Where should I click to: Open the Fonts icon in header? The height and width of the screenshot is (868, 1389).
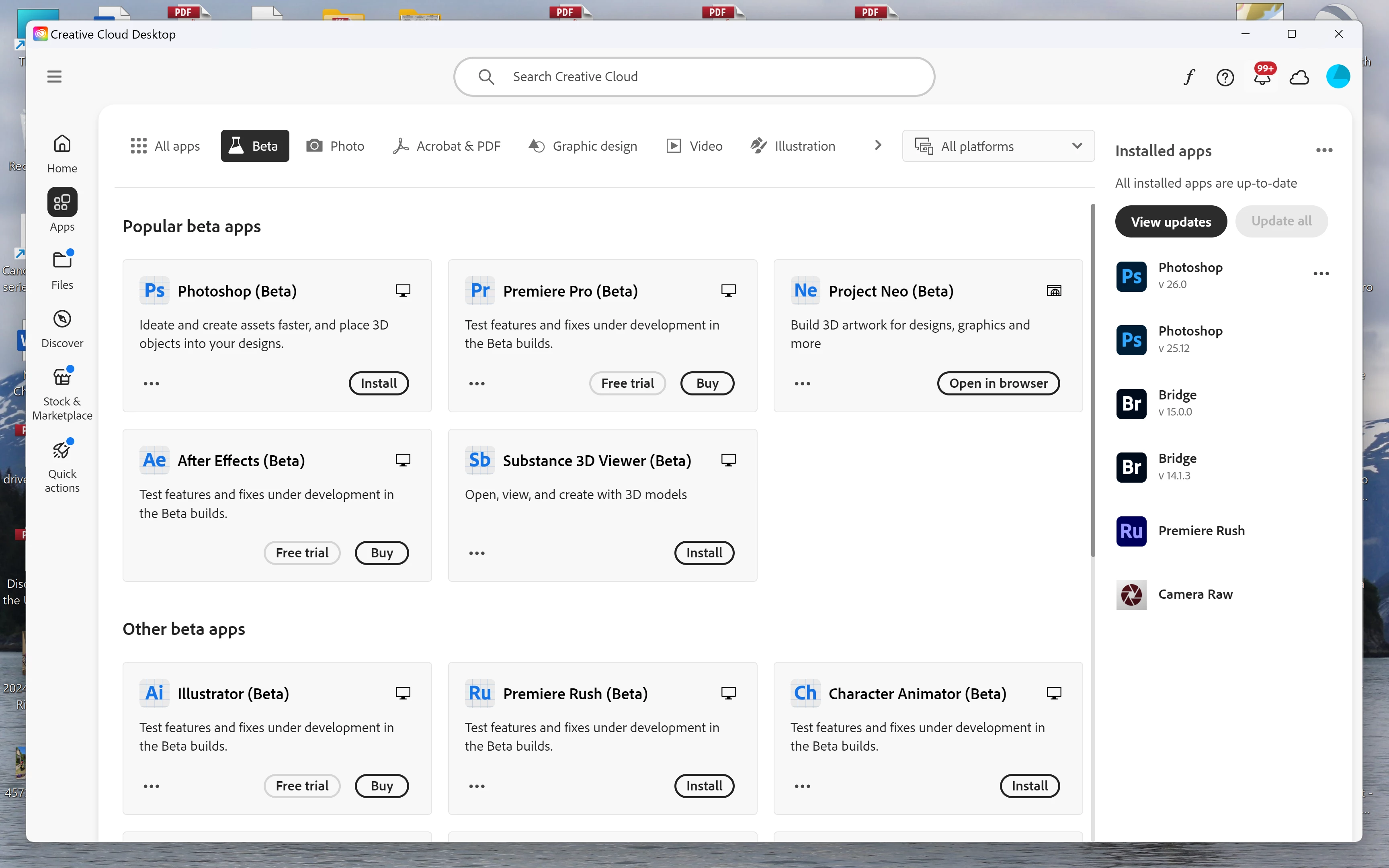click(1189, 77)
